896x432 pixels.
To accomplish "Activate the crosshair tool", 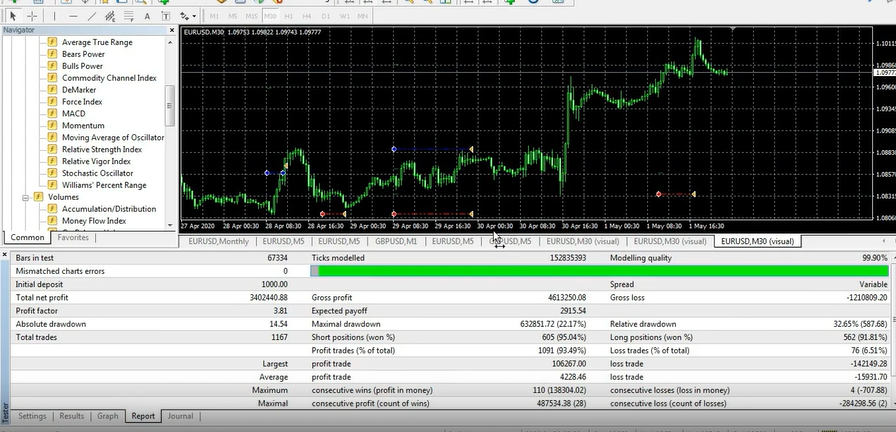I will (x=33, y=16).
